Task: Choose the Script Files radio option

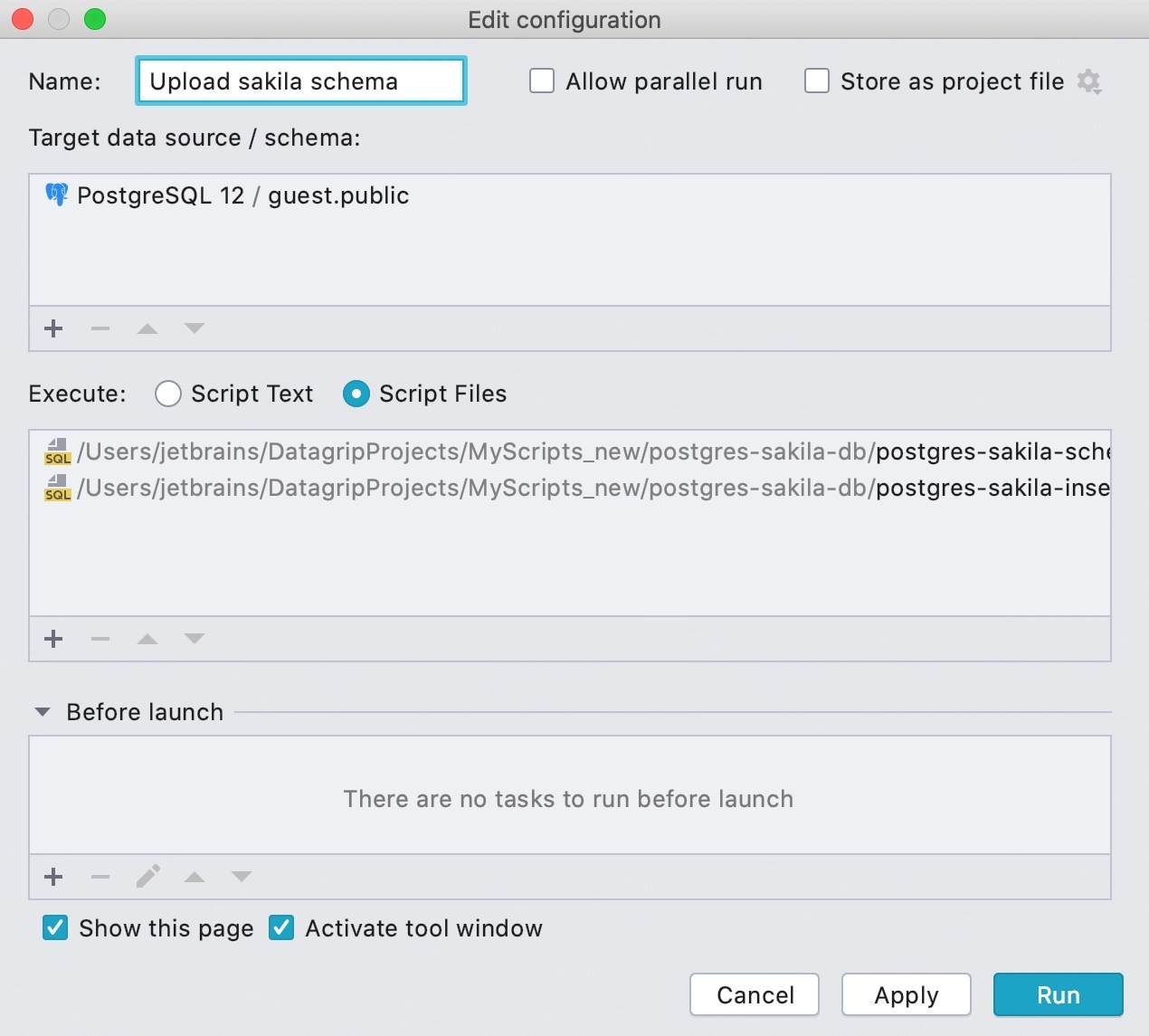Action: click(356, 394)
